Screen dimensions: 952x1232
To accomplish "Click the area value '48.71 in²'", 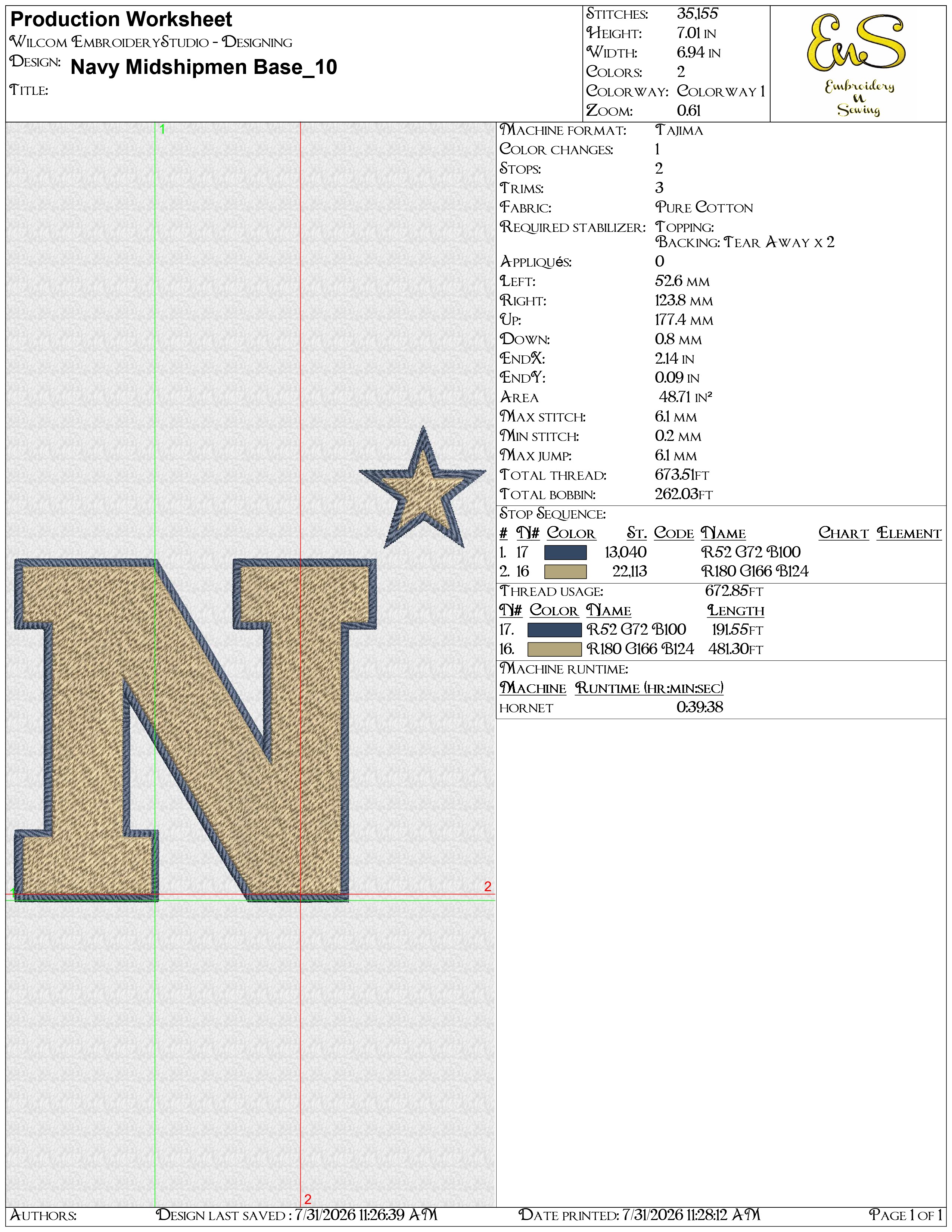I will pos(686,397).
